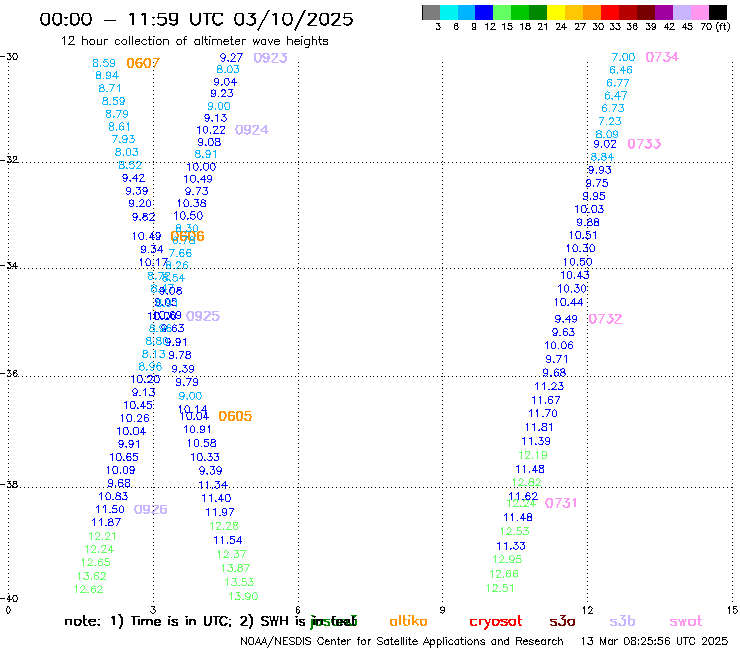Click the wave height value 13.53
740x650 pixels.
(x=239, y=582)
